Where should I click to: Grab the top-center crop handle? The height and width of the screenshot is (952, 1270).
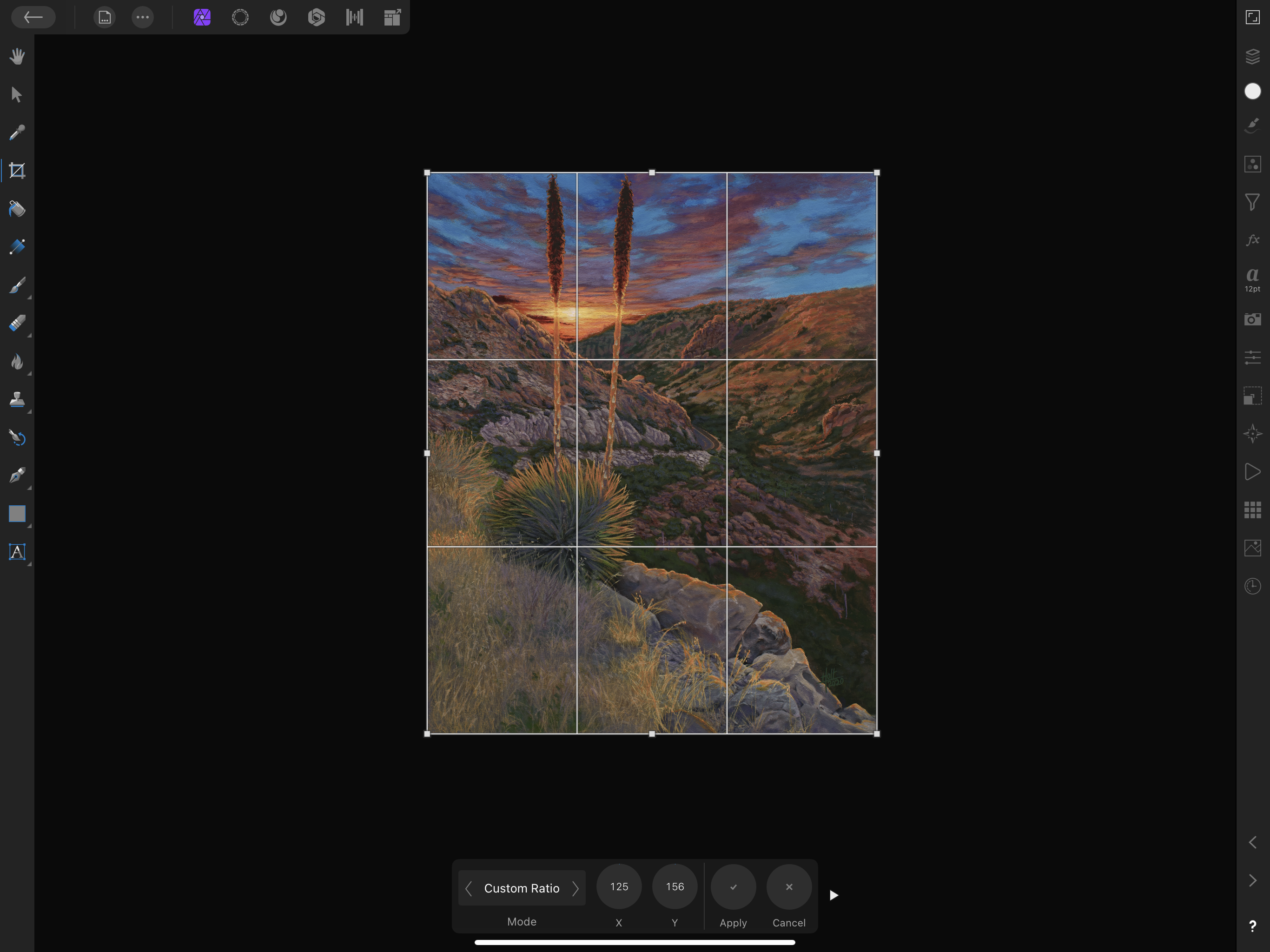[x=652, y=173]
